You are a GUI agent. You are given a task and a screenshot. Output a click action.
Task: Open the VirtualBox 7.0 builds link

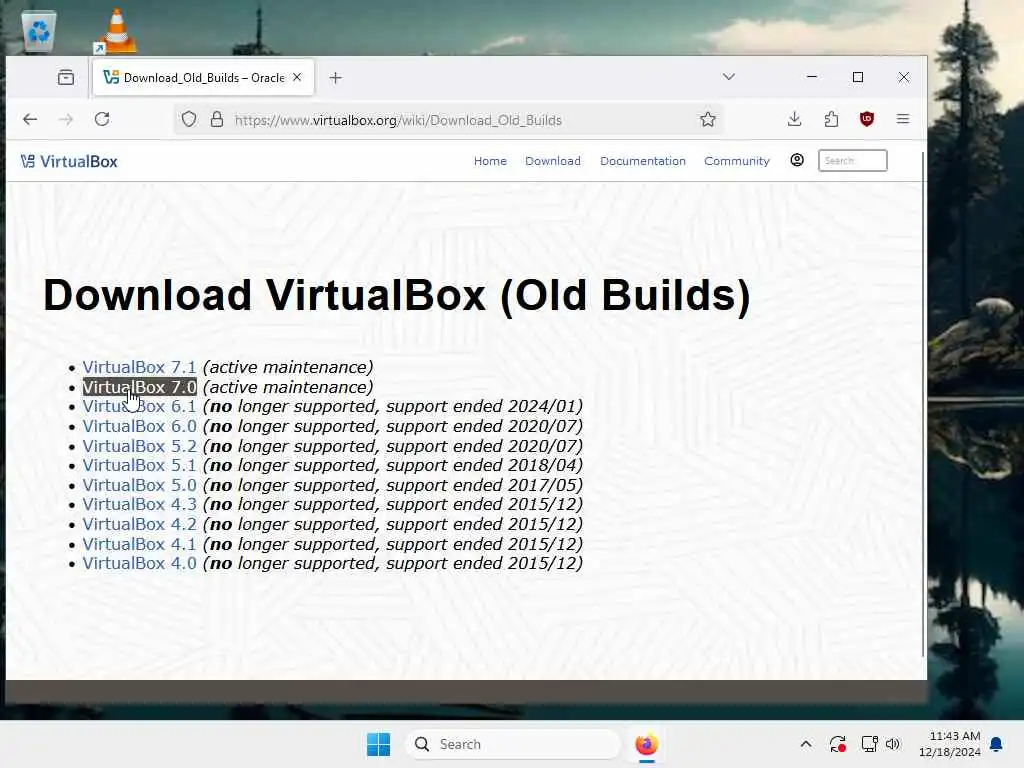(139, 387)
